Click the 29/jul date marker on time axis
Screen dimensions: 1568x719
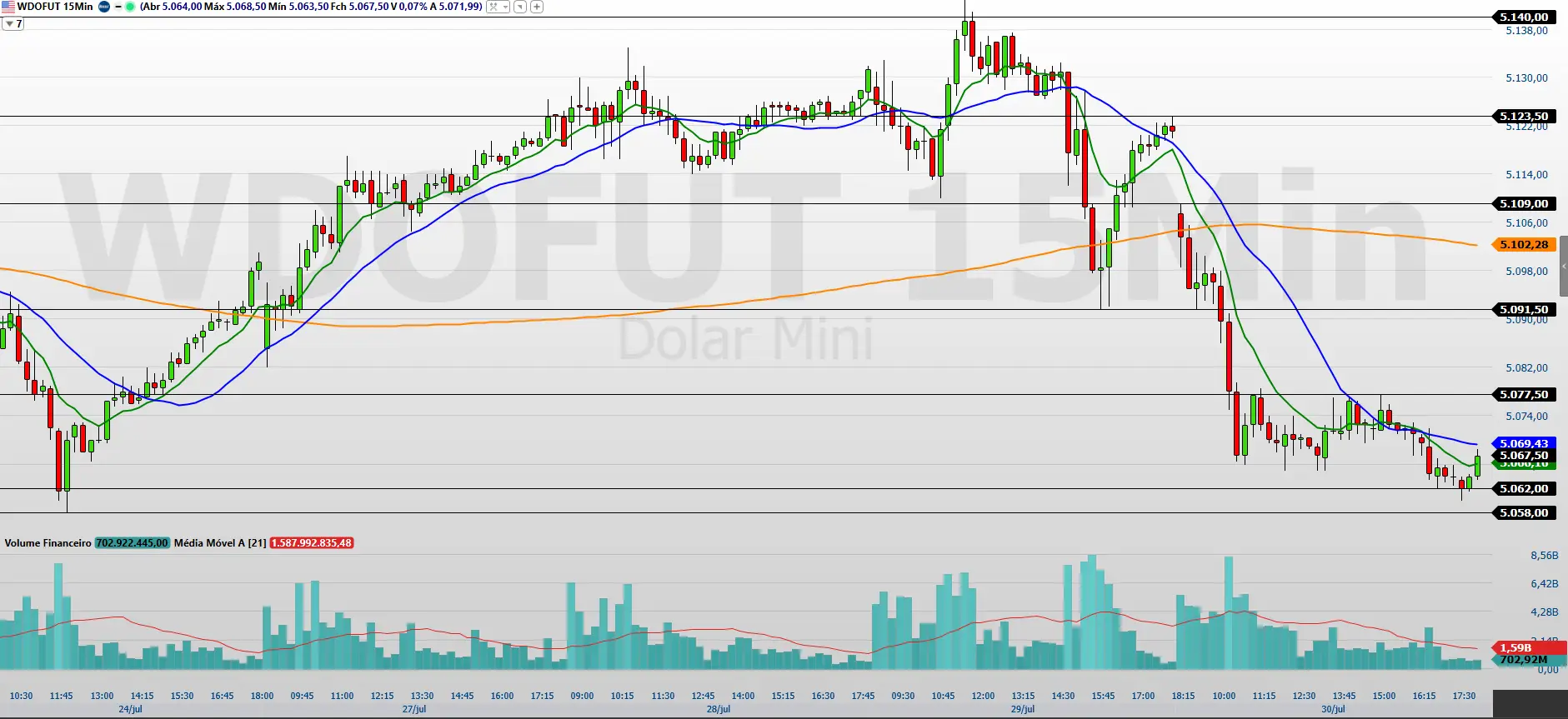pyautogui.click(x=1022, y=709)
